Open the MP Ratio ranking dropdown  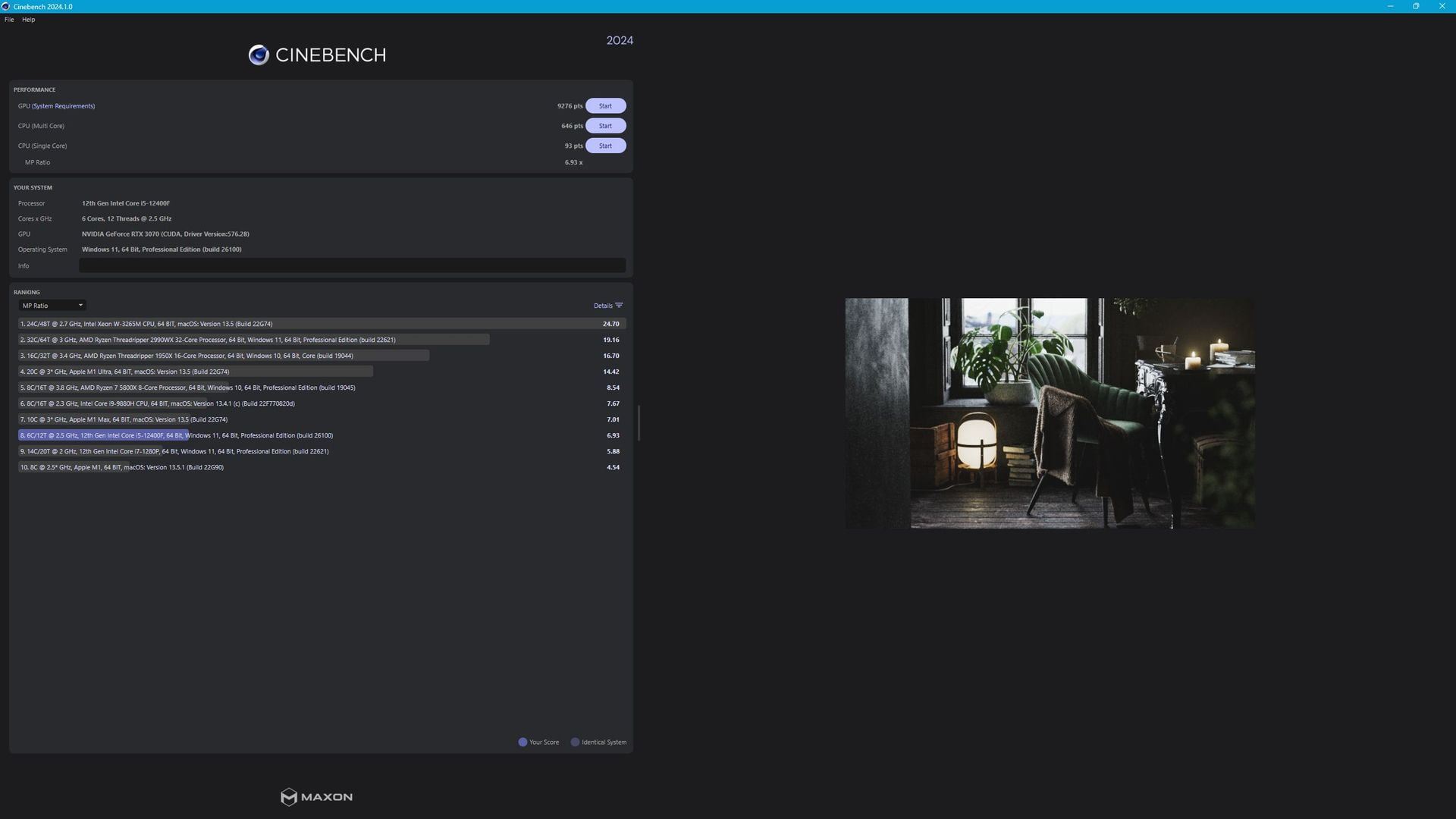point(52,306)
